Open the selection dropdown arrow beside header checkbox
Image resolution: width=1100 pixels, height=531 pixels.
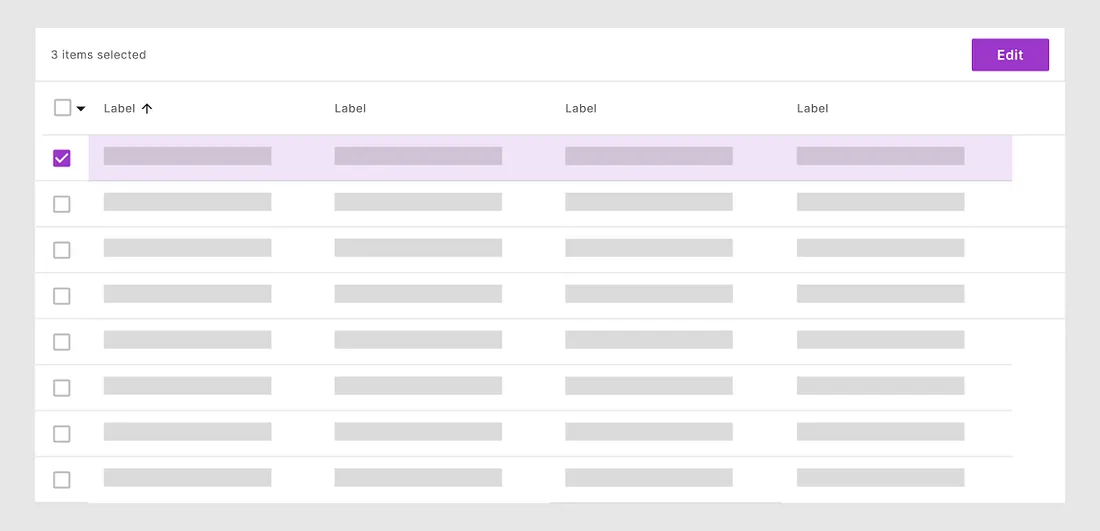[x=81, y=109]
